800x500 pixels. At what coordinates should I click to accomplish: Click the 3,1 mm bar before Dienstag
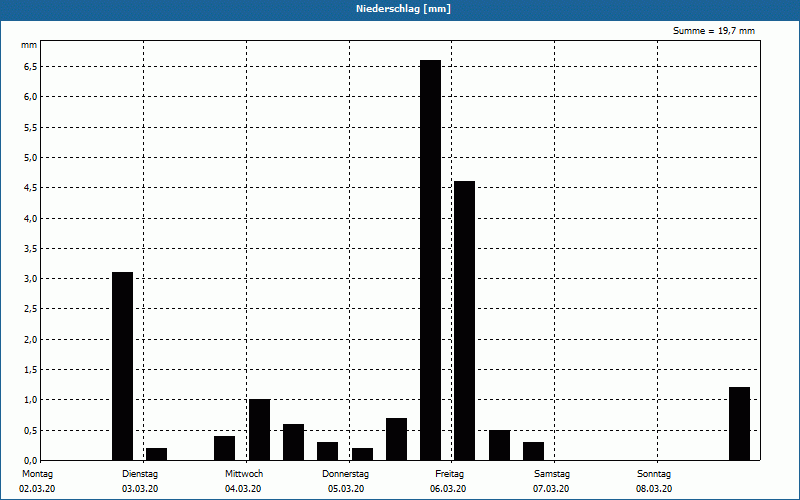tap(122, 366)
